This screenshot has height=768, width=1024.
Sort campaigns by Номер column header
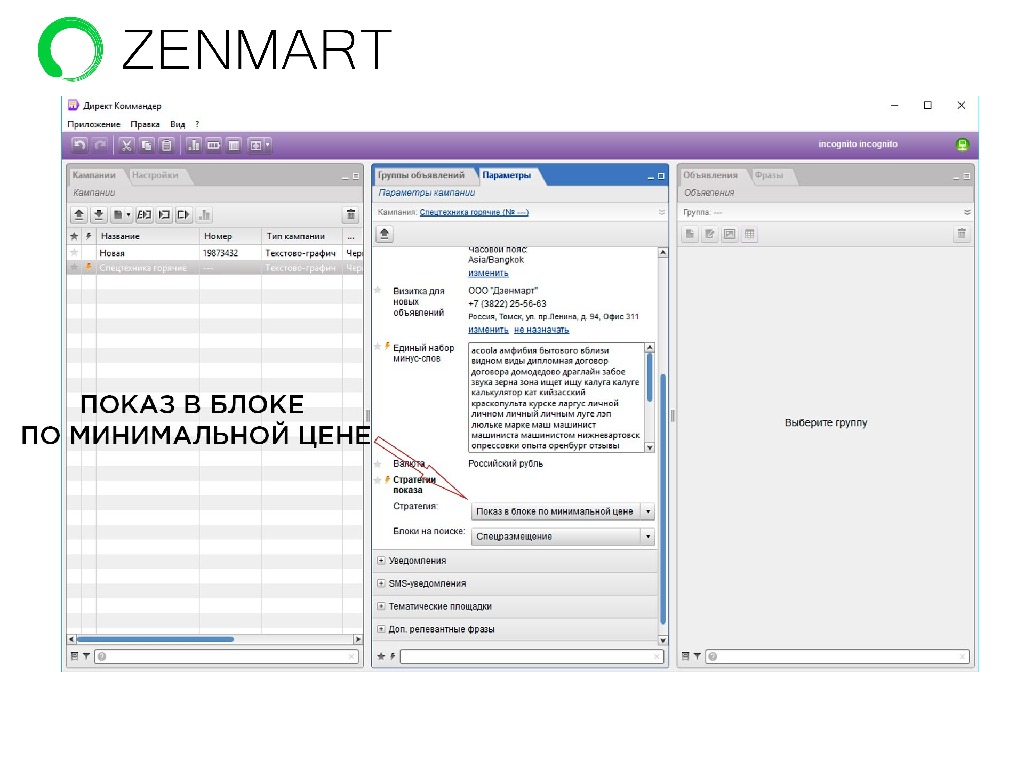230,236
